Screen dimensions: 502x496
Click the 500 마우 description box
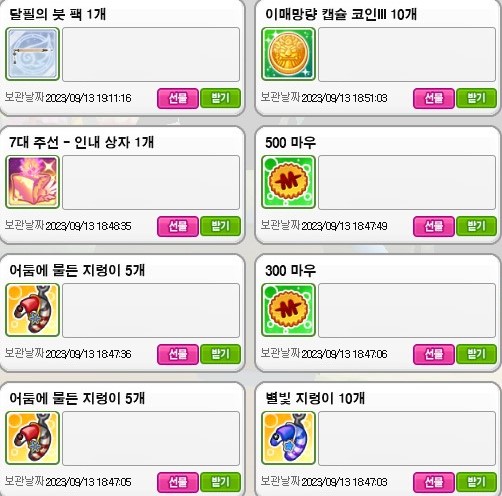click(x=407, y=182)
